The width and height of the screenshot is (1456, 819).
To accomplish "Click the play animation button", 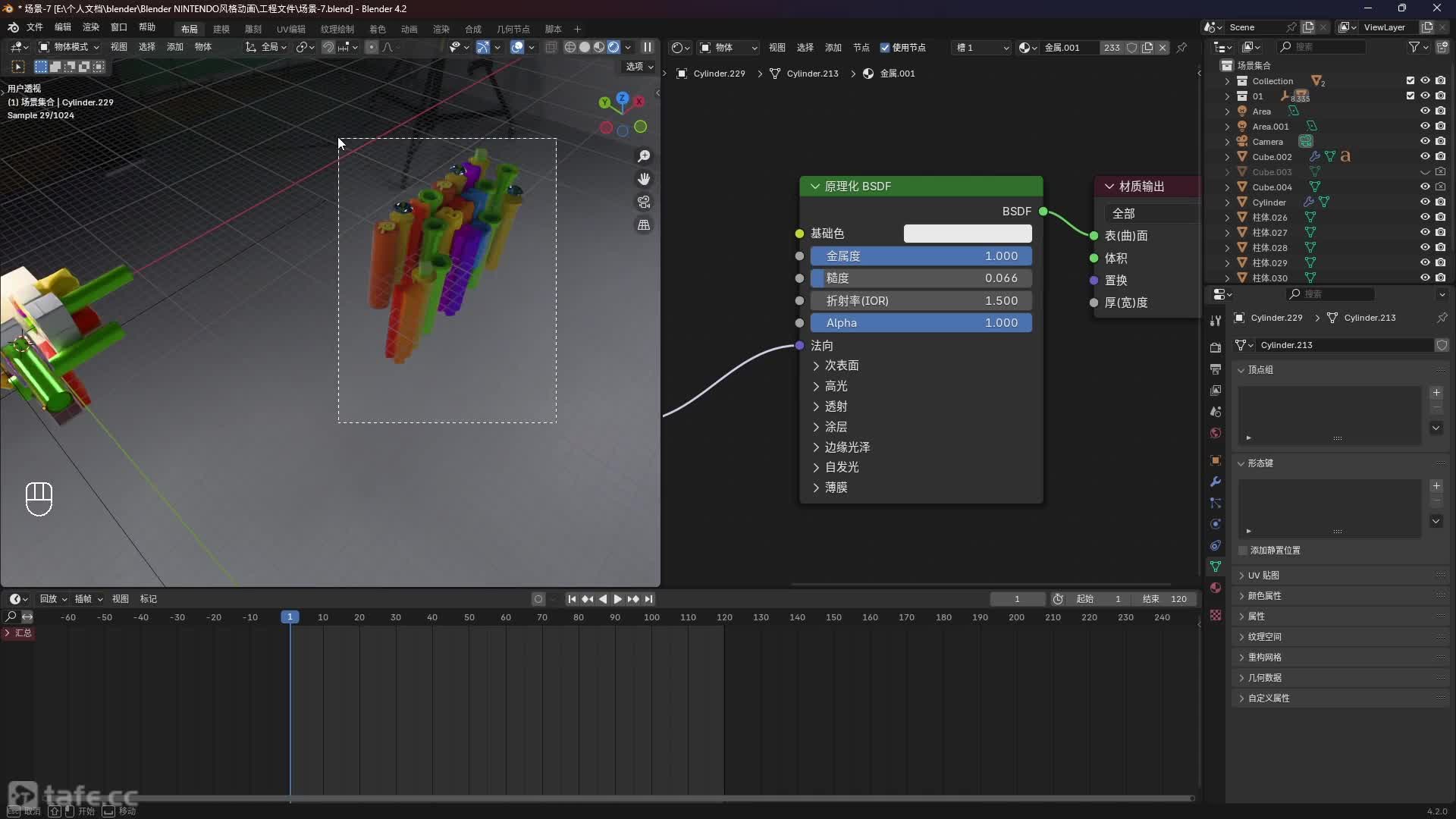I will point(617,599).
